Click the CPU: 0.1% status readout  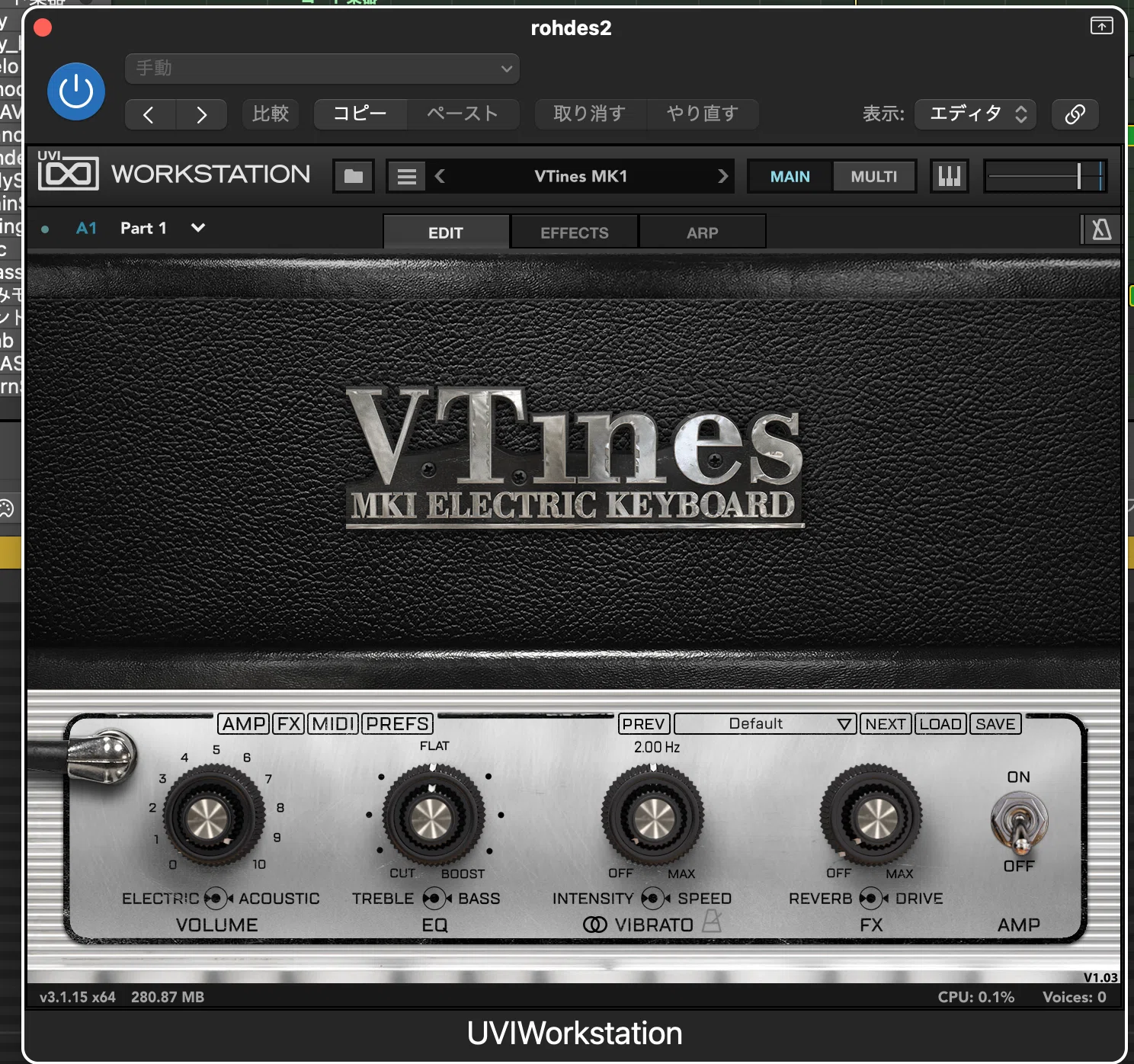click(x=975, y=997)
